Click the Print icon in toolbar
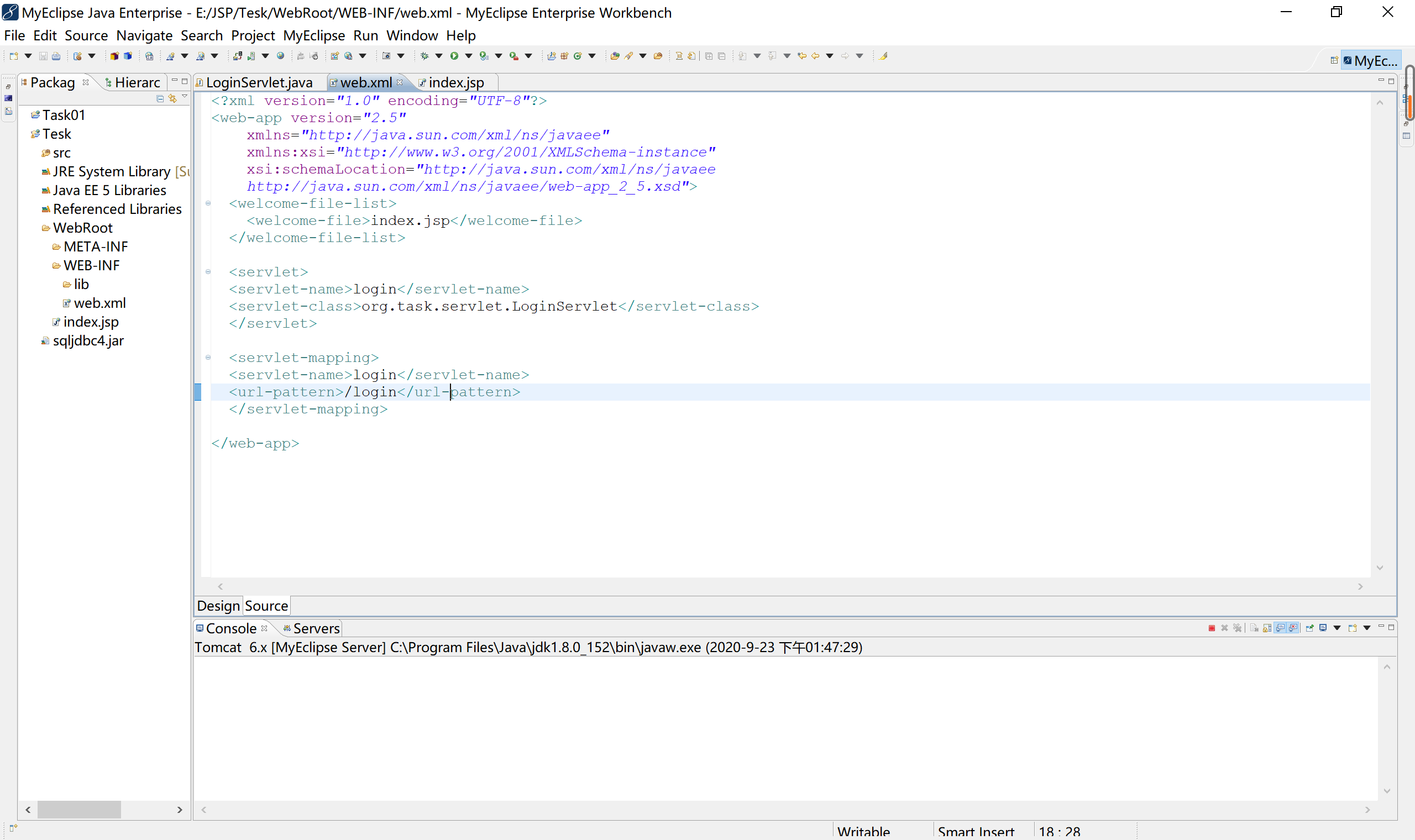Image resolution: width=1415 pixels, height=840 pixels. click(56, 55)
